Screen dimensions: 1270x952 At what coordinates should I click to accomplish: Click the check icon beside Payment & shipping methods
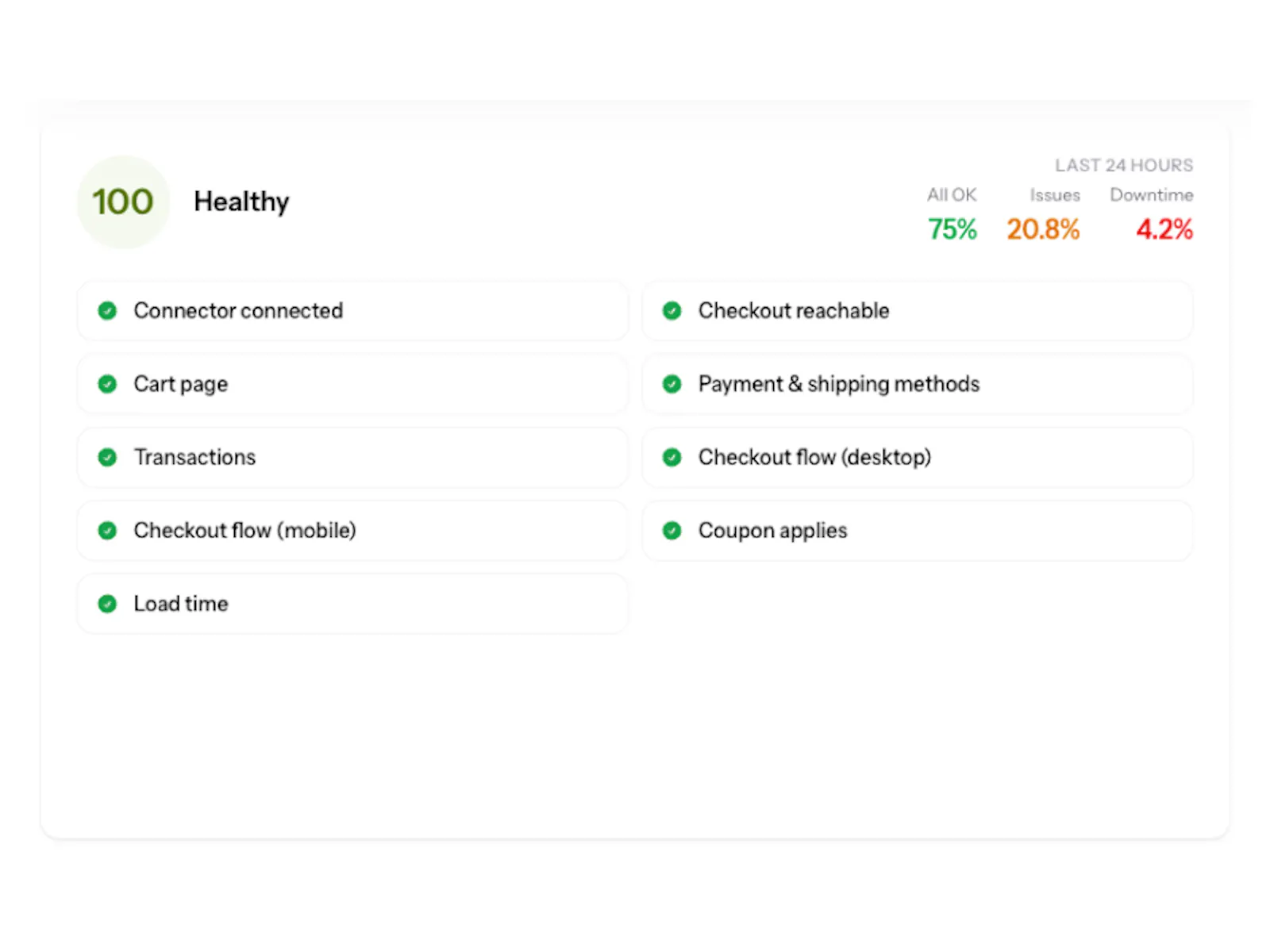[x=672, y=384]
